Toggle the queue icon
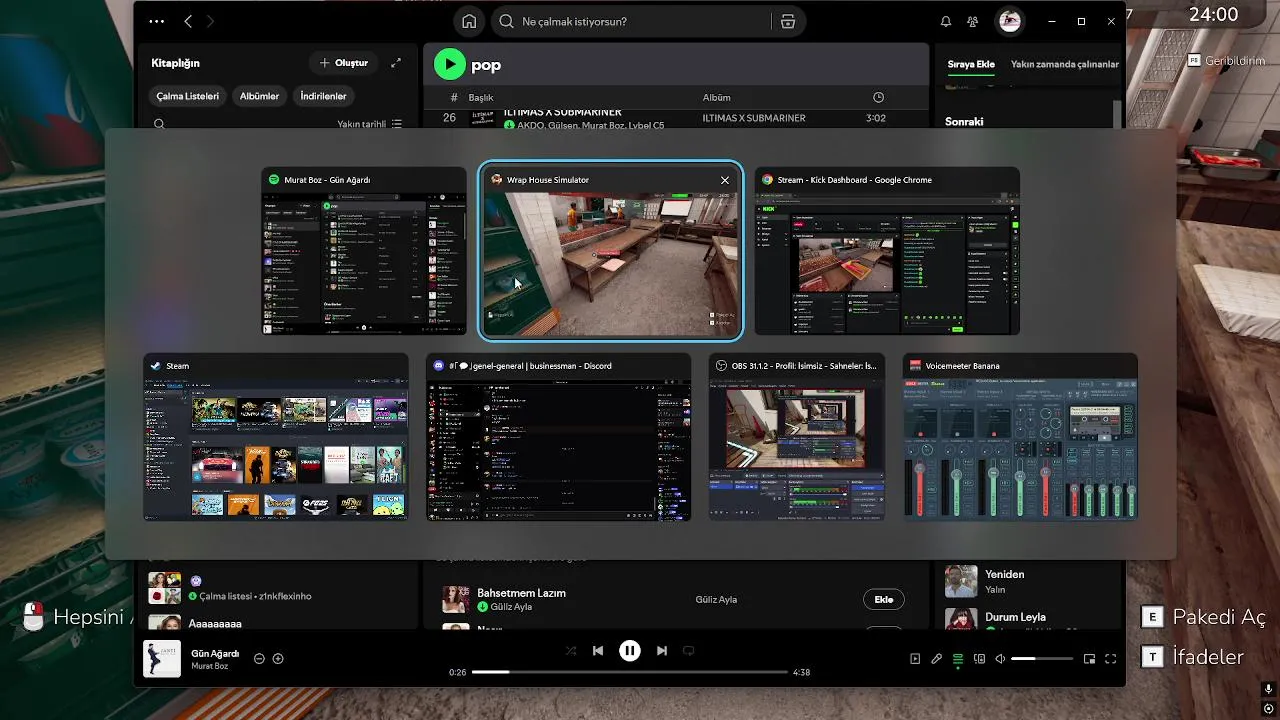The image size is (1280, 720). click(x=958, y=659)
